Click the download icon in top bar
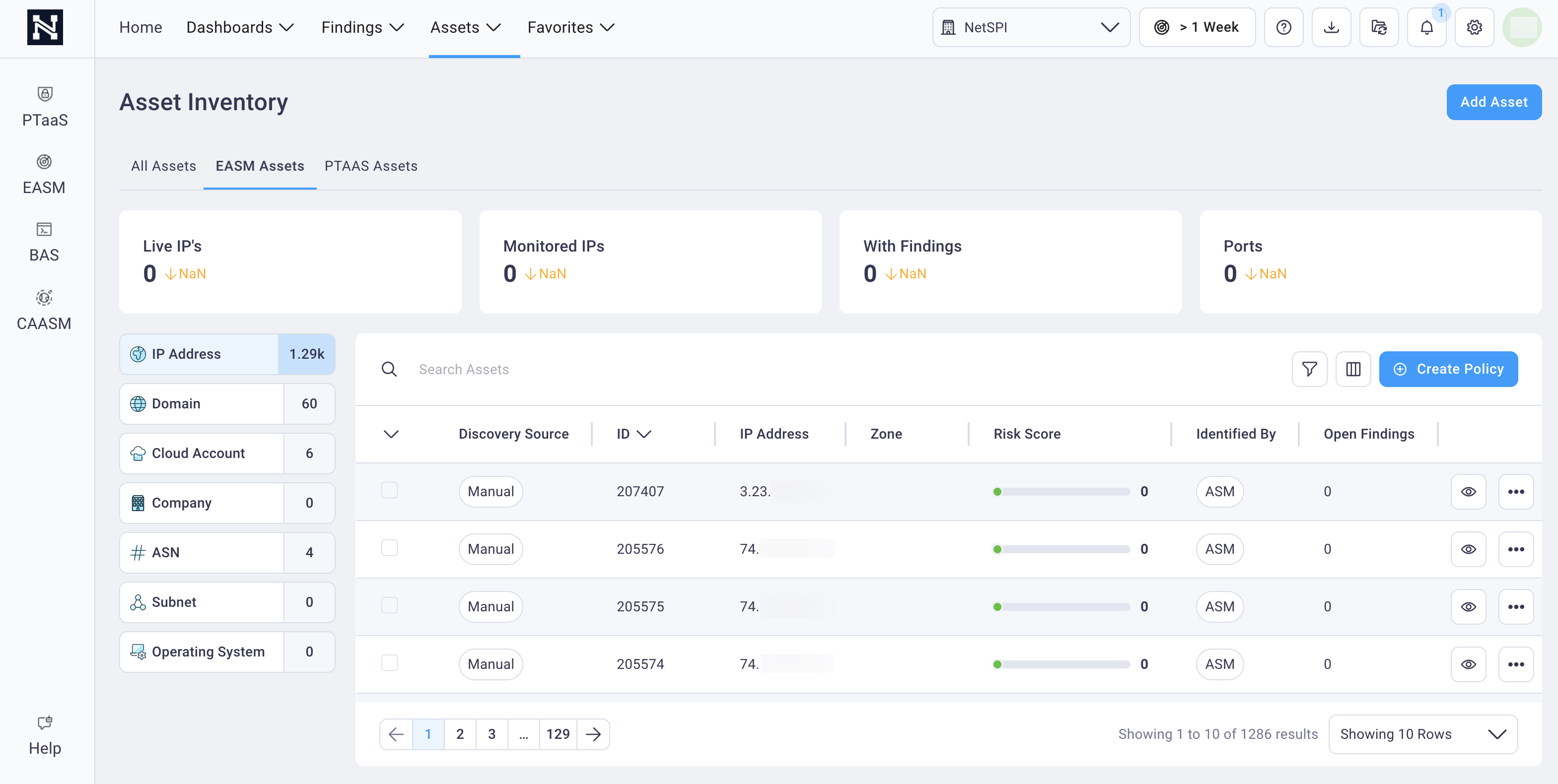Image resolution: width=1558 pixels, height=784 pixels. pos(1331,27)
